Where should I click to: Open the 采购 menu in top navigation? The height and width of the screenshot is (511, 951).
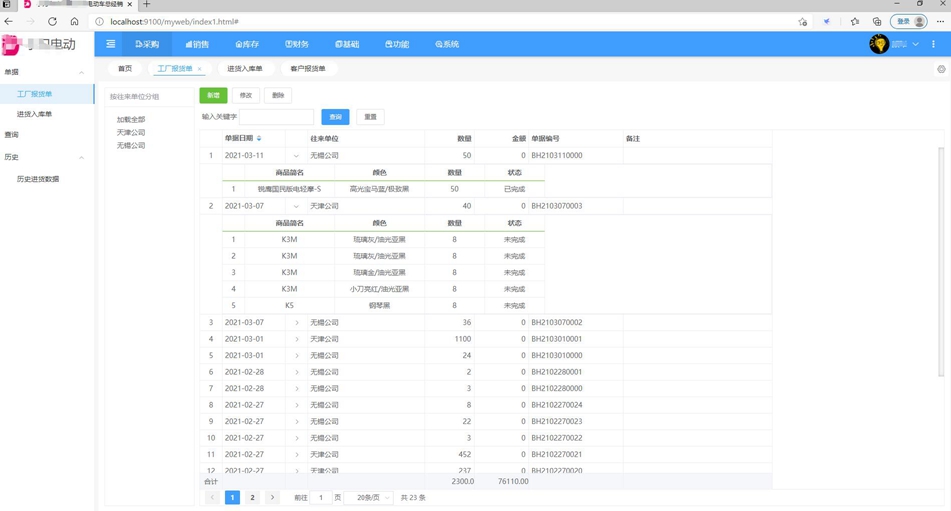(x=147, y=44)
